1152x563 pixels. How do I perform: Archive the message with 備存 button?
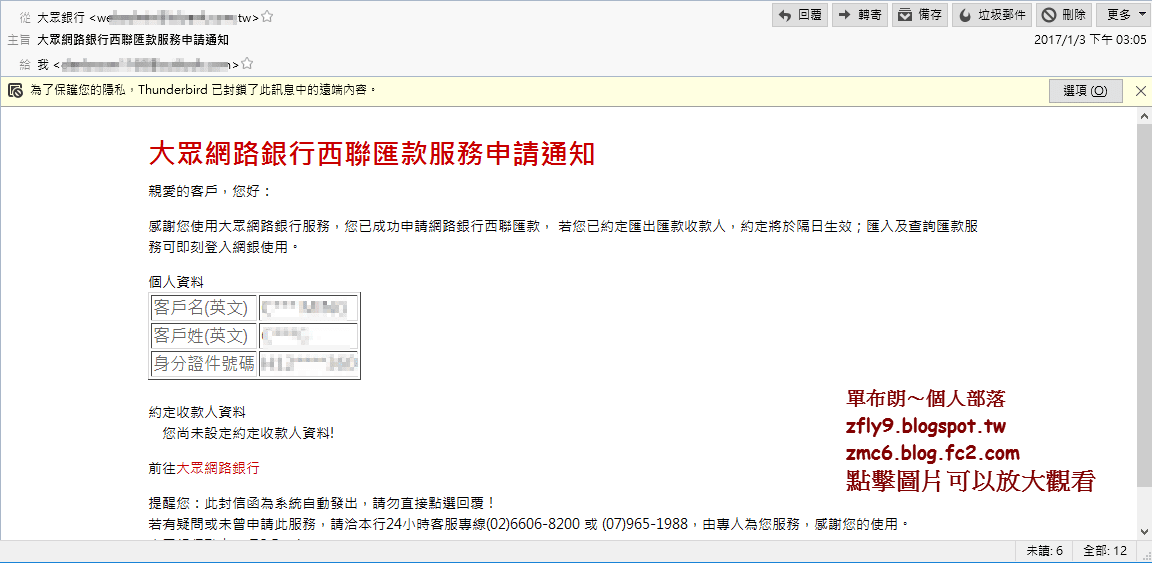pos(920,15)
